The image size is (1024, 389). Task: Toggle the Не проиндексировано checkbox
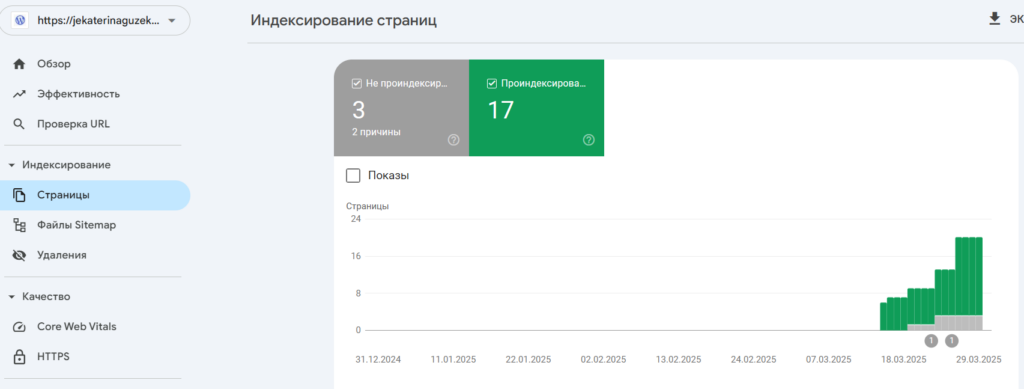click(x=357, y=84)
